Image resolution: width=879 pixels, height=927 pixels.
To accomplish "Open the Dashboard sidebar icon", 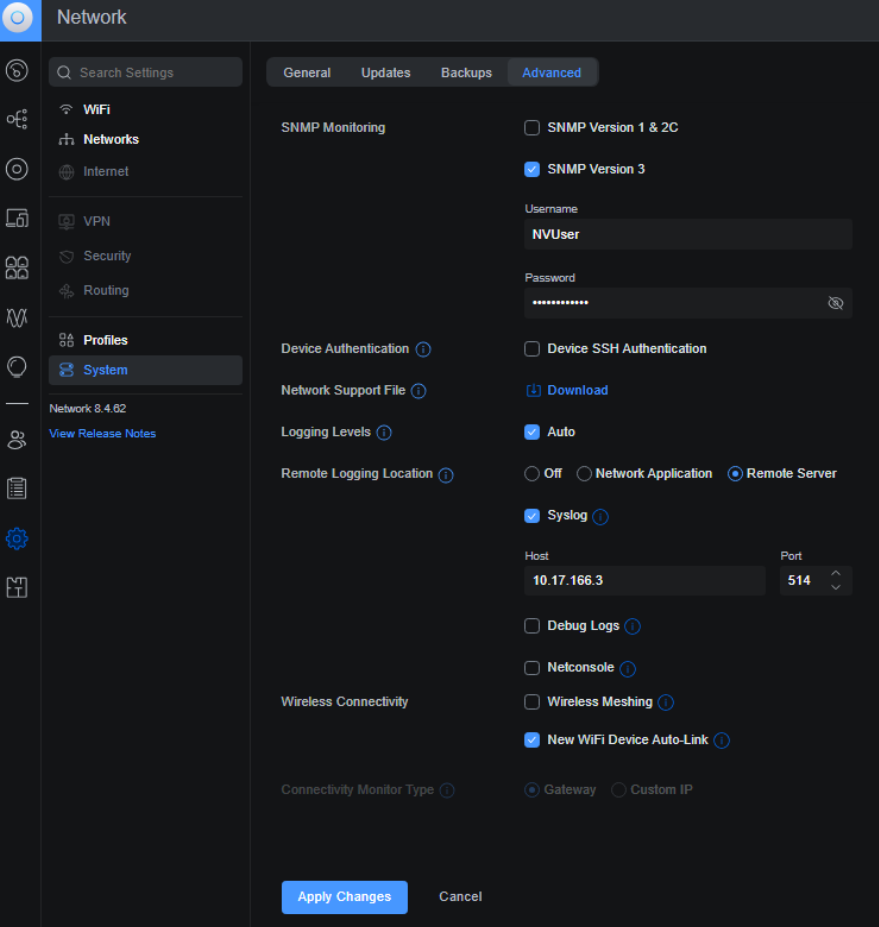I will [x=17, y=70].
